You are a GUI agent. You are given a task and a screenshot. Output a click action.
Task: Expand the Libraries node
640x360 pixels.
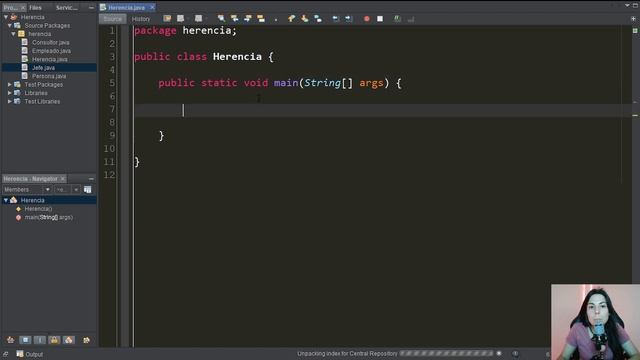[x=10, y=93]
